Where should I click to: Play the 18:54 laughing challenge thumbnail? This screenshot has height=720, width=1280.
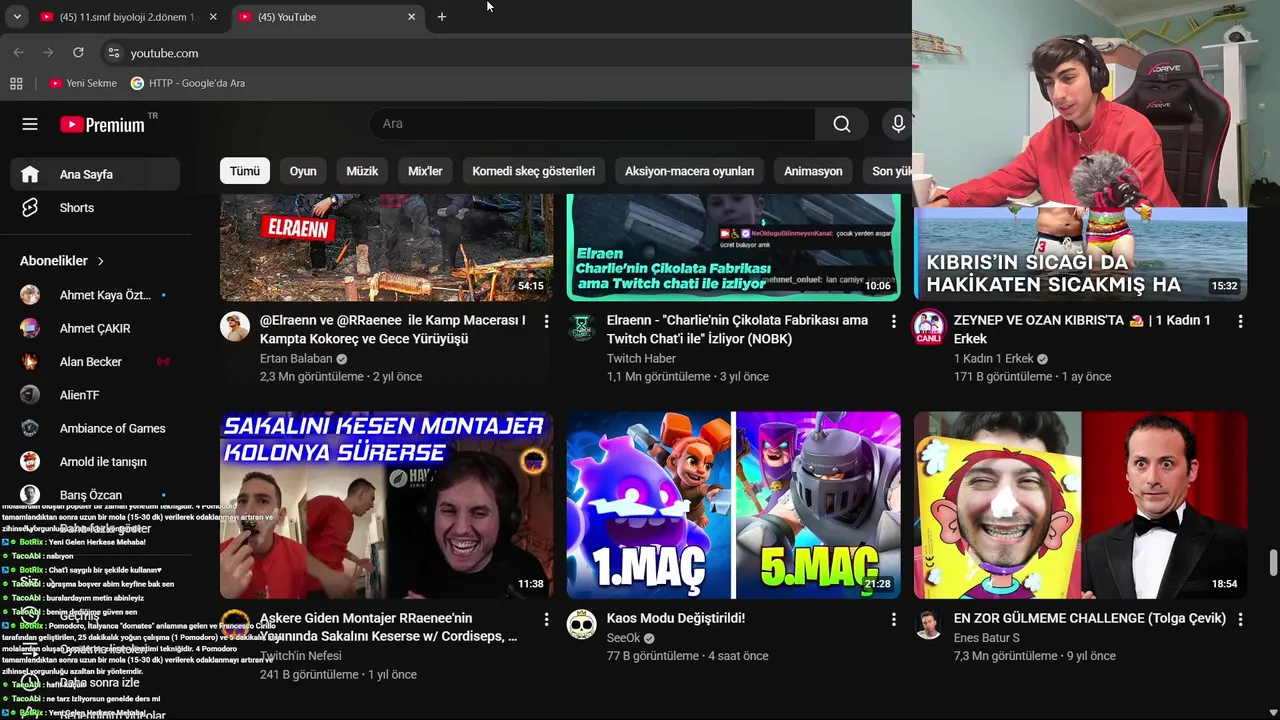click(x=1081, y=505)
